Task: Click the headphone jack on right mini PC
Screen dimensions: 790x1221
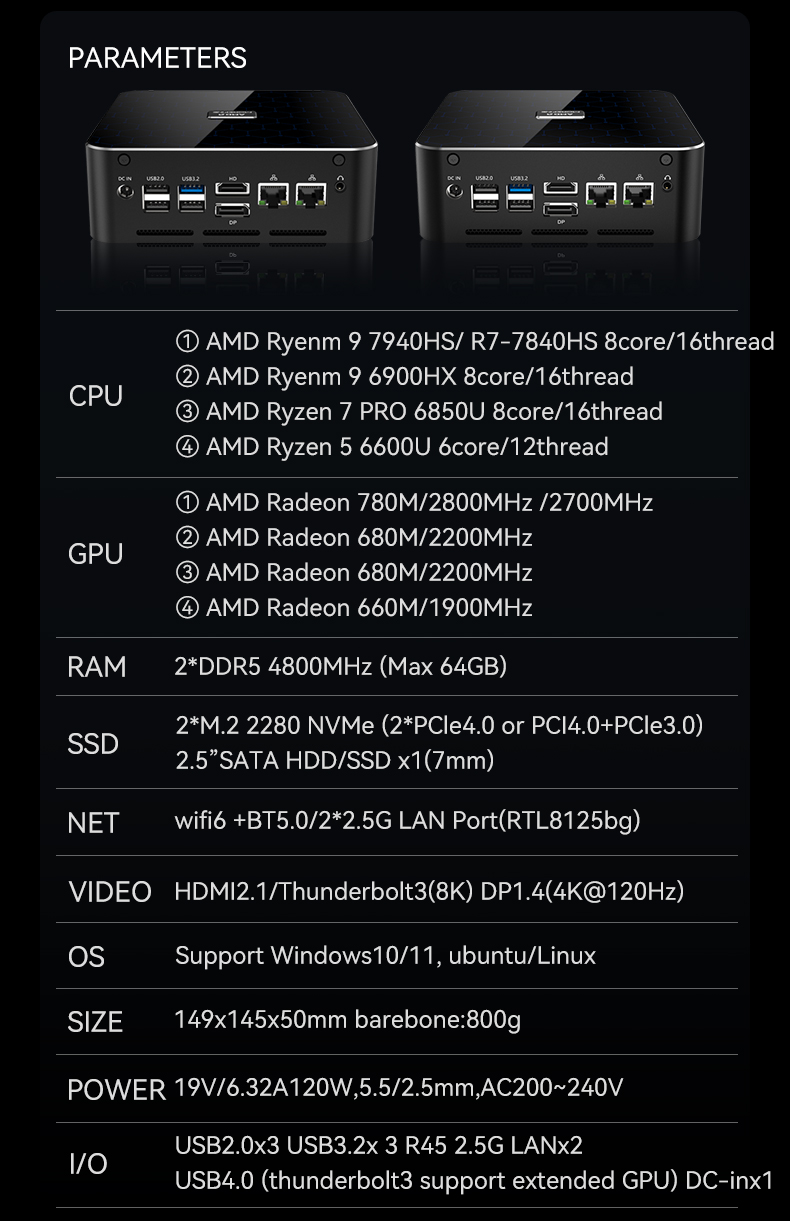Action: (666, 187)
